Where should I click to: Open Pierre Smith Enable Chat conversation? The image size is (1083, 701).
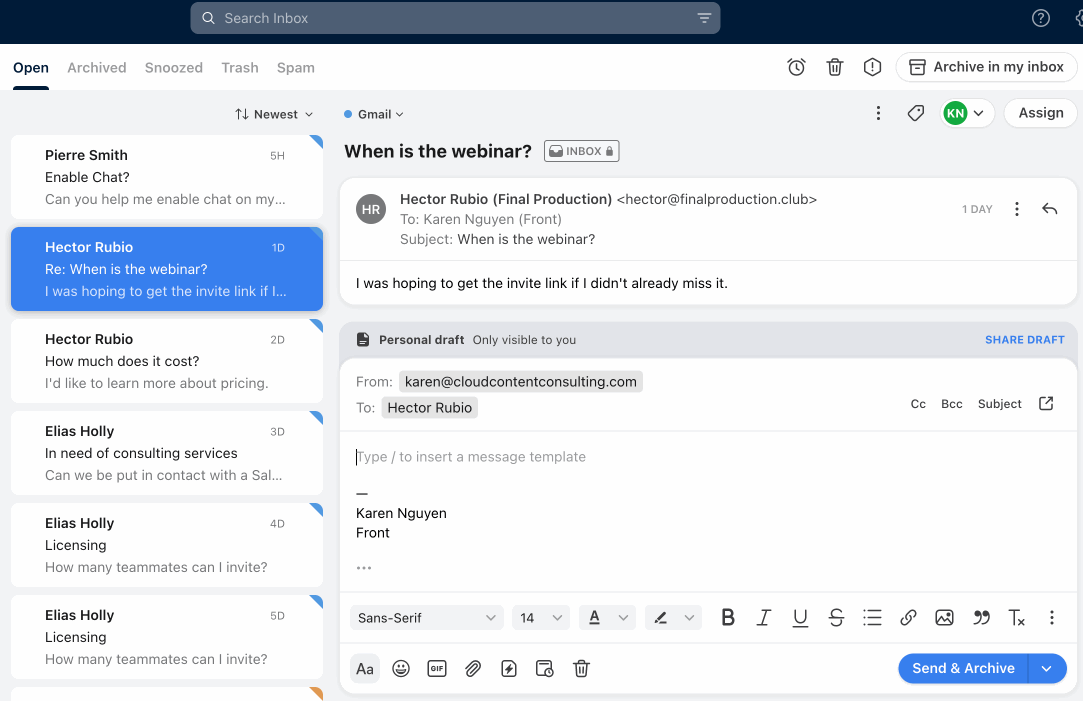(166, 177)
